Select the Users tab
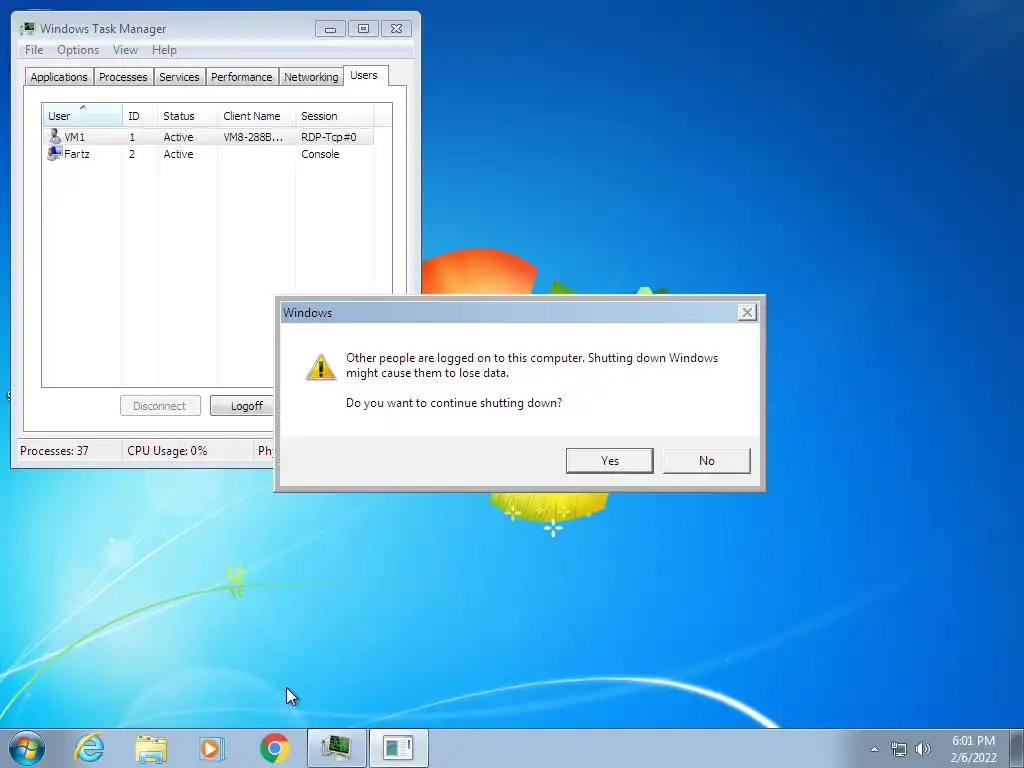The width and height of the screenshot is (1024, 768). click(364, 76)
